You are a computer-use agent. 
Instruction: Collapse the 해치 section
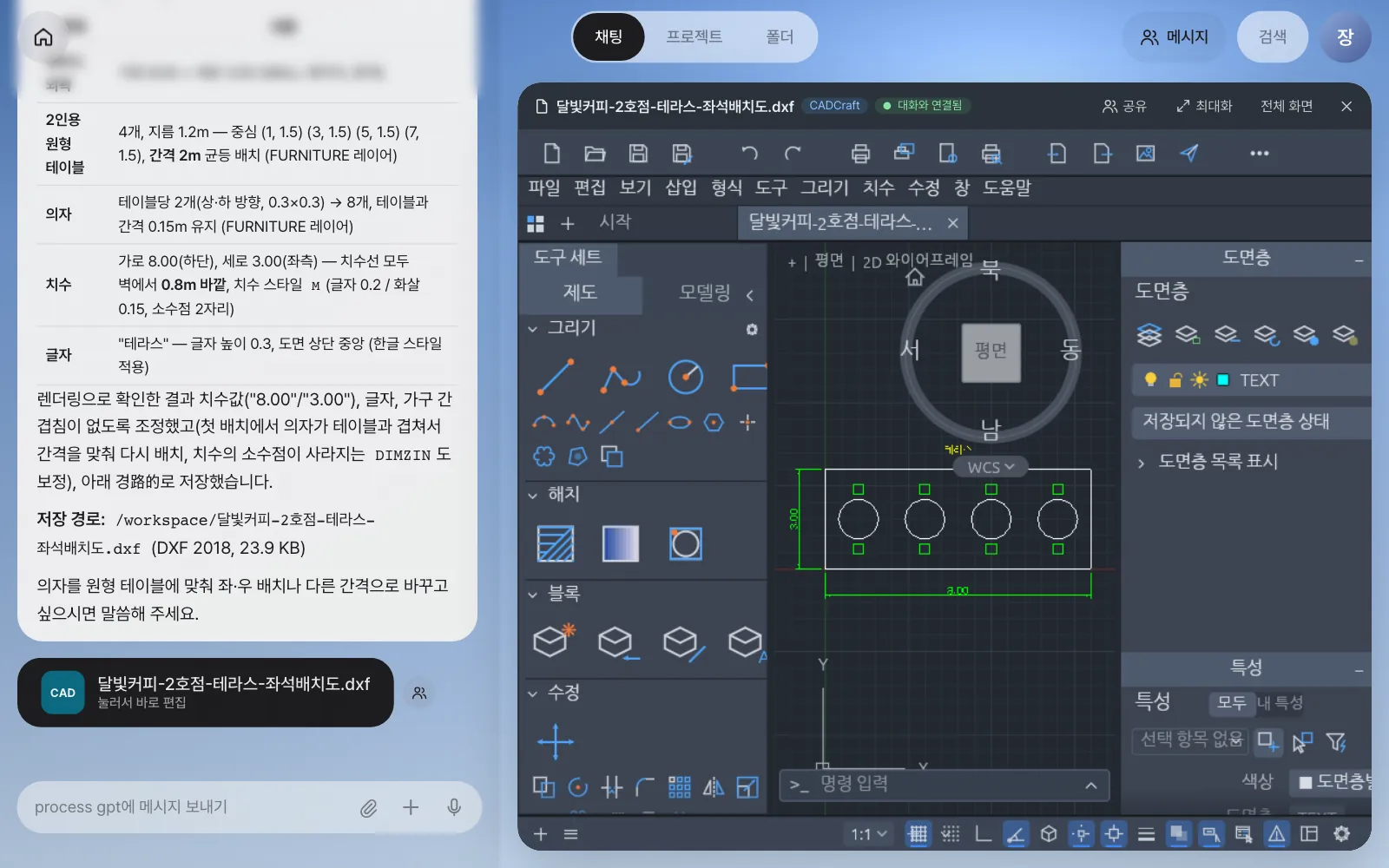533,495
